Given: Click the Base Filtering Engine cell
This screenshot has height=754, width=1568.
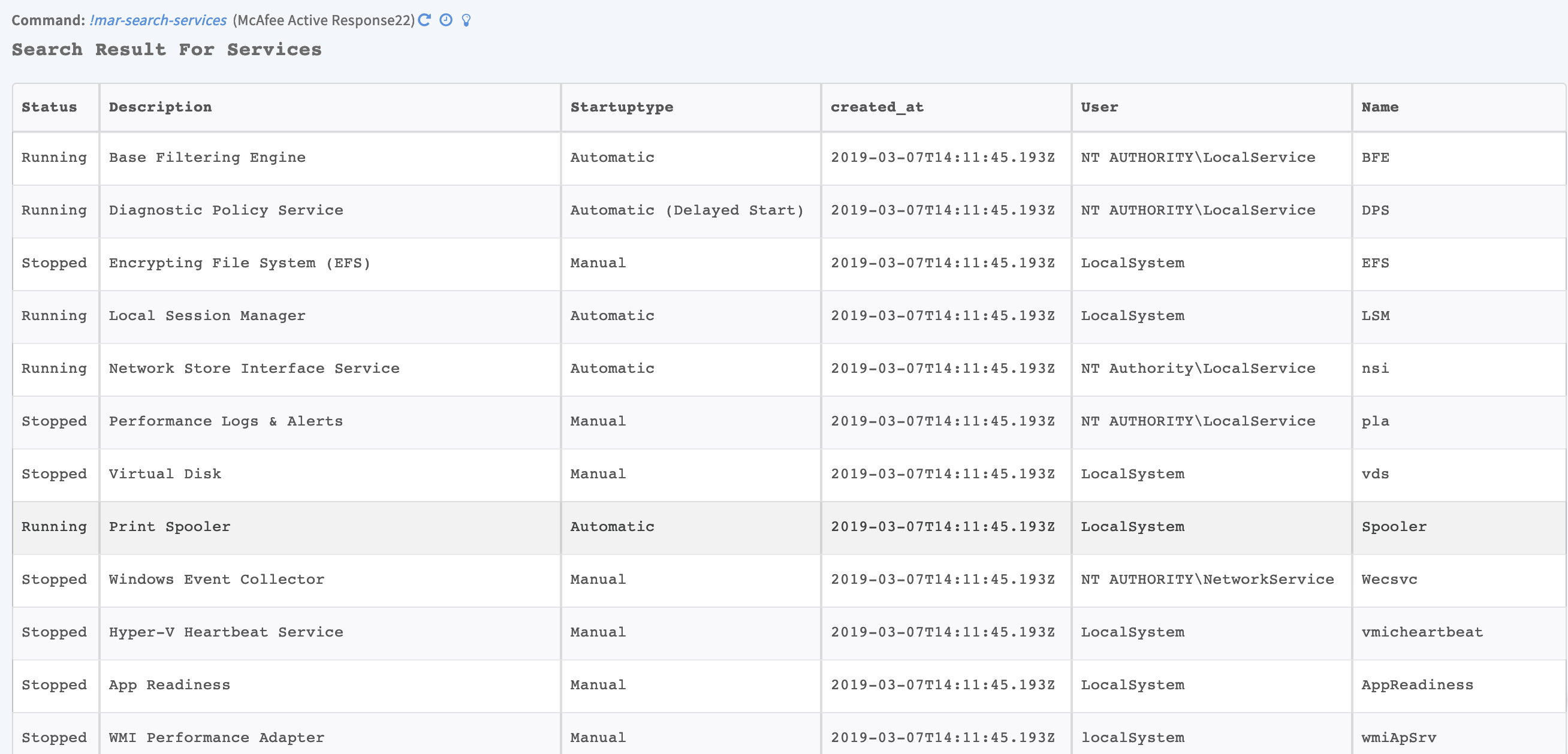Looking at the screenshot, I should point(207,158).
